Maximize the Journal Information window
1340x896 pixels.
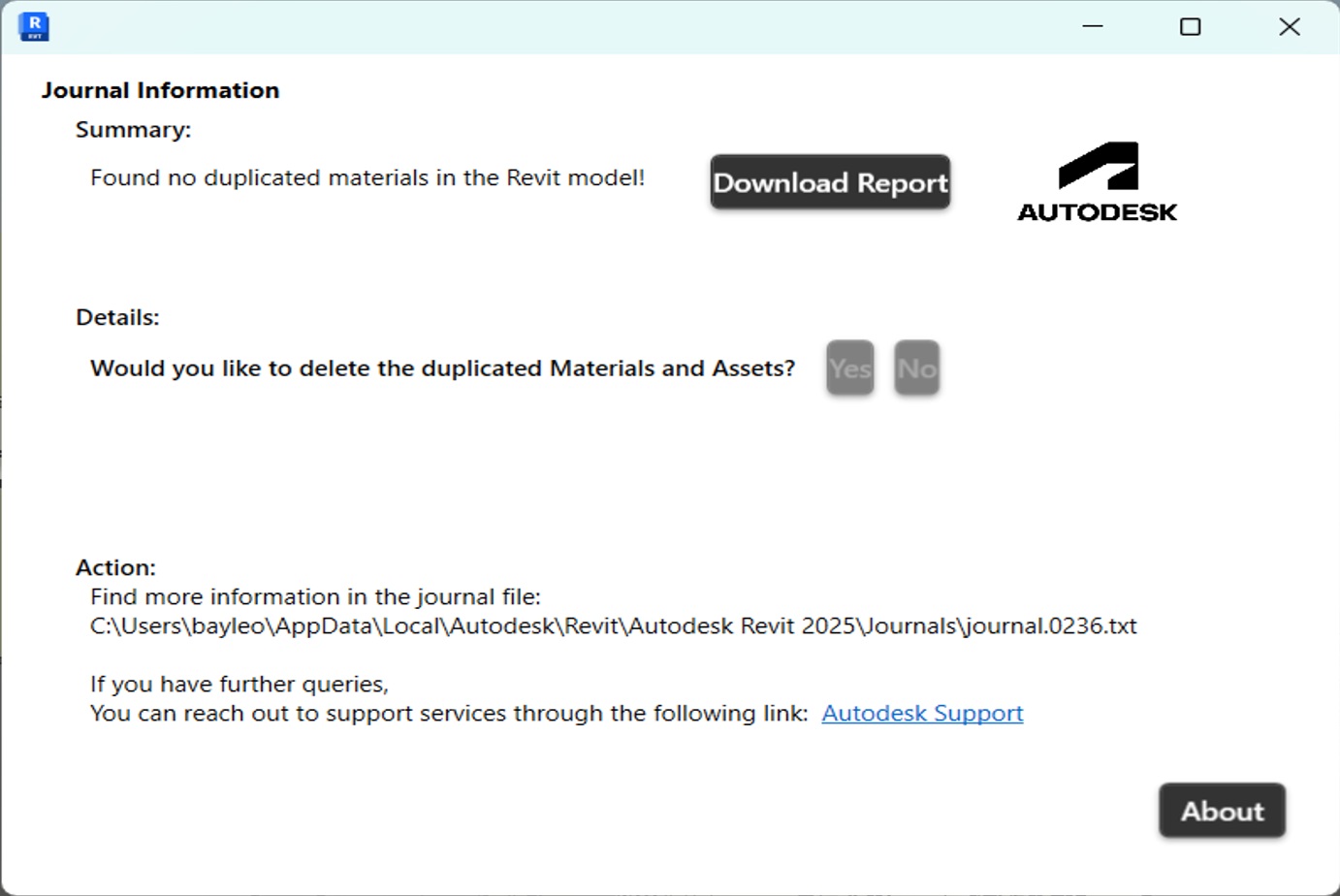click(1190, 26)
